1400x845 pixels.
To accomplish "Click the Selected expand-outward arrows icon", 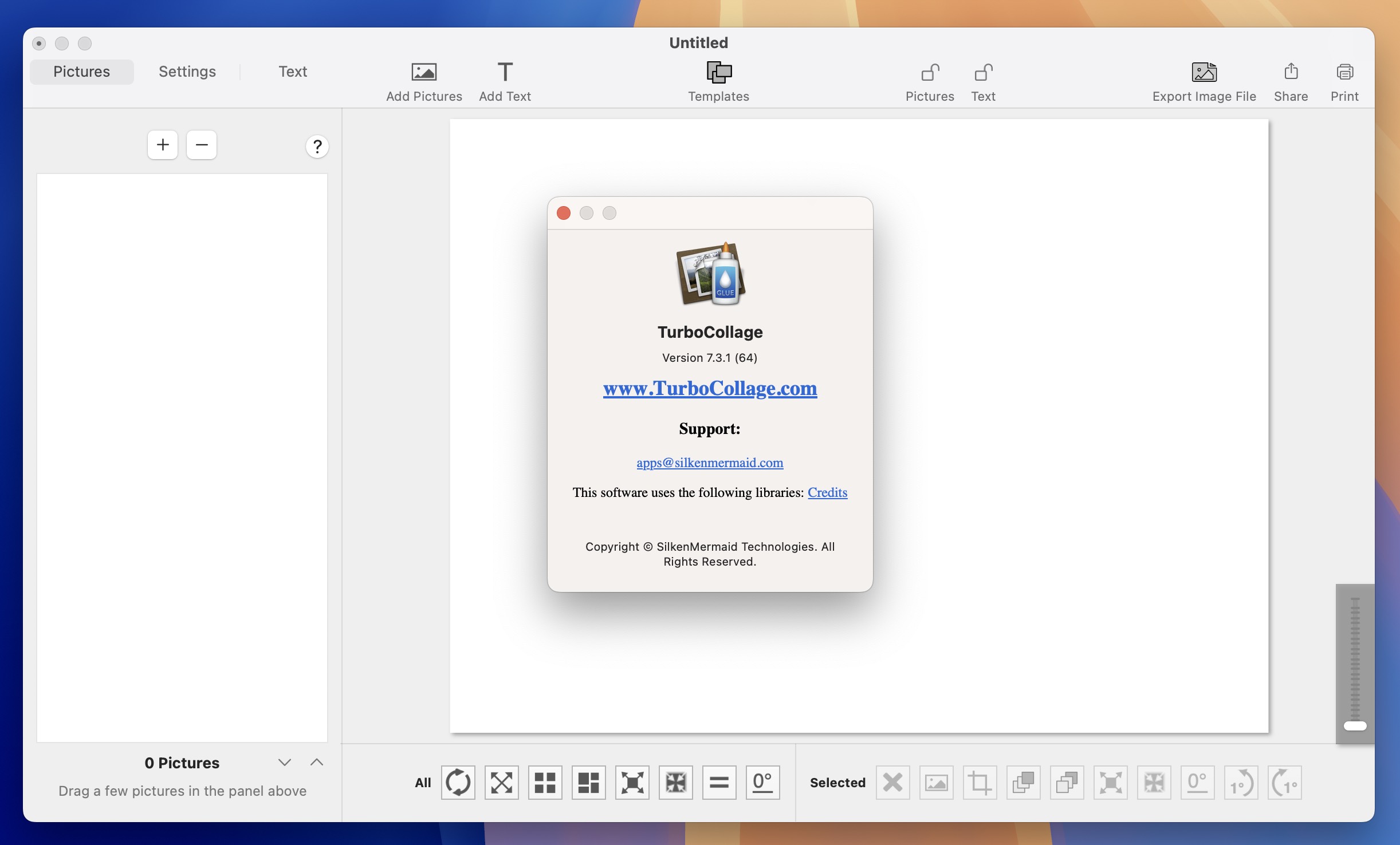I will pyautogui.click(x=1111, y=782).
